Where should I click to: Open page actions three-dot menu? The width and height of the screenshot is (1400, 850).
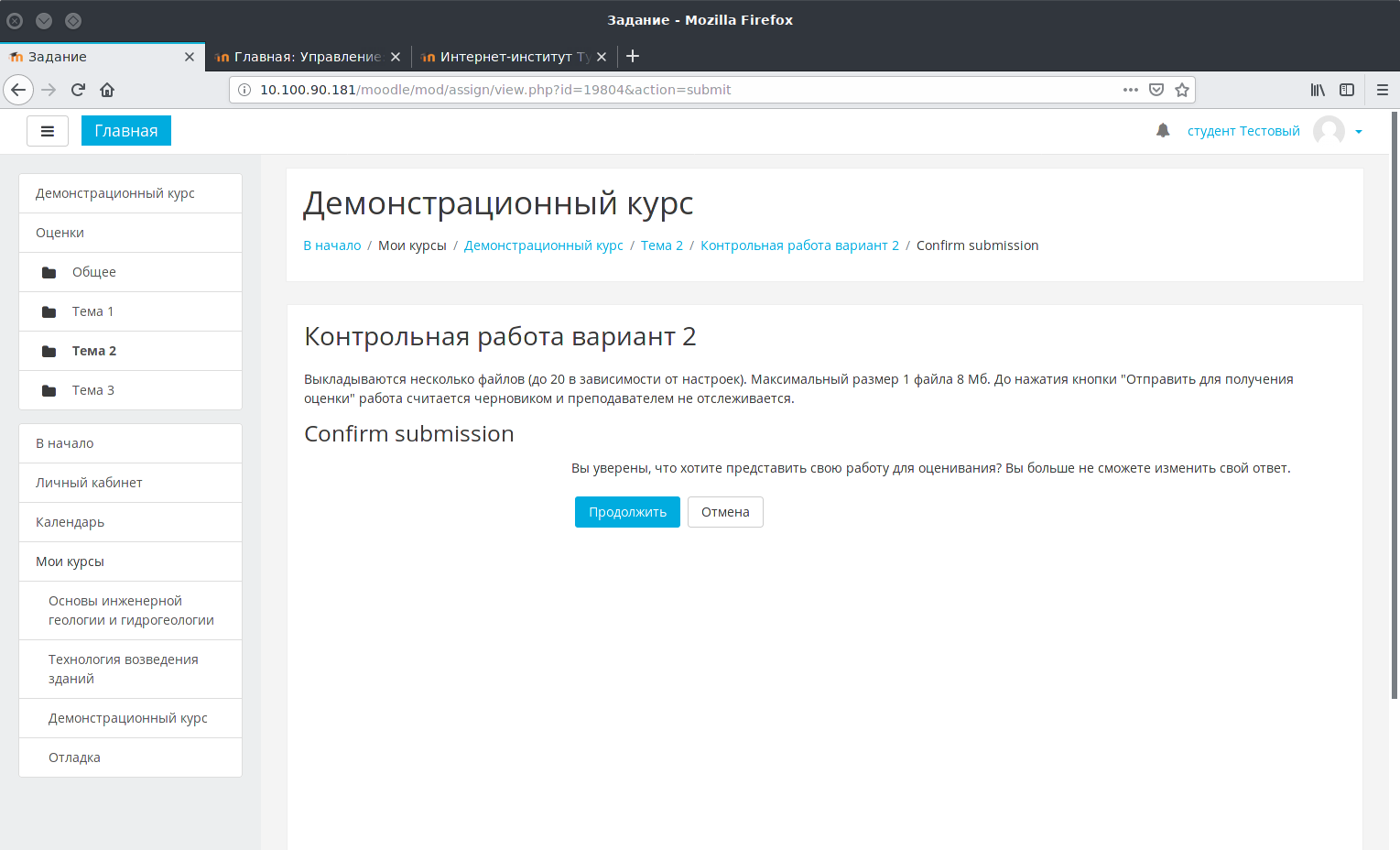click(x=1131, y=90)
